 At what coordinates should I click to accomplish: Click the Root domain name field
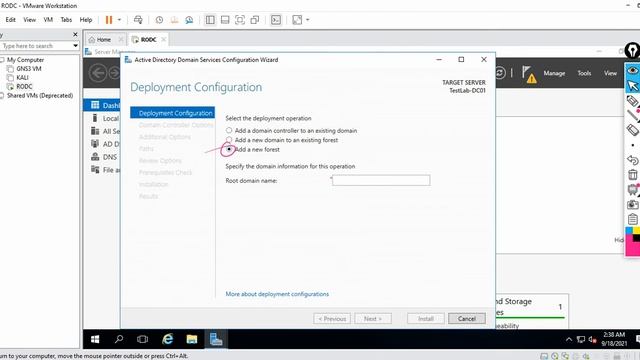(x=381, y=180)
